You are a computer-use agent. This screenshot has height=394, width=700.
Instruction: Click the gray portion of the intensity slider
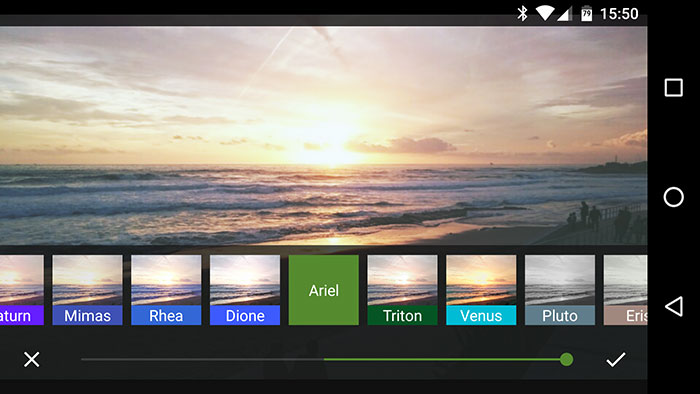202,359
